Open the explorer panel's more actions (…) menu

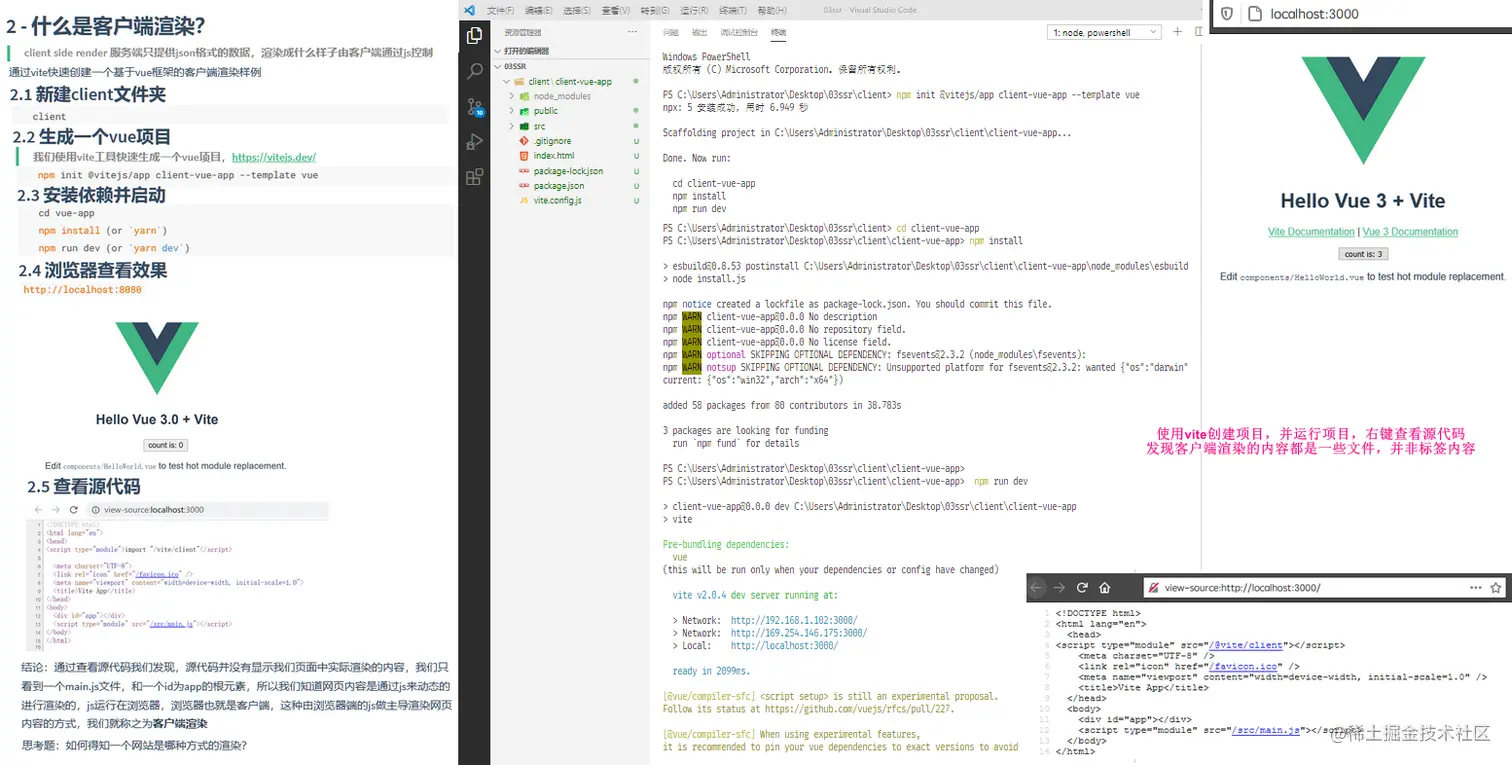630,32
